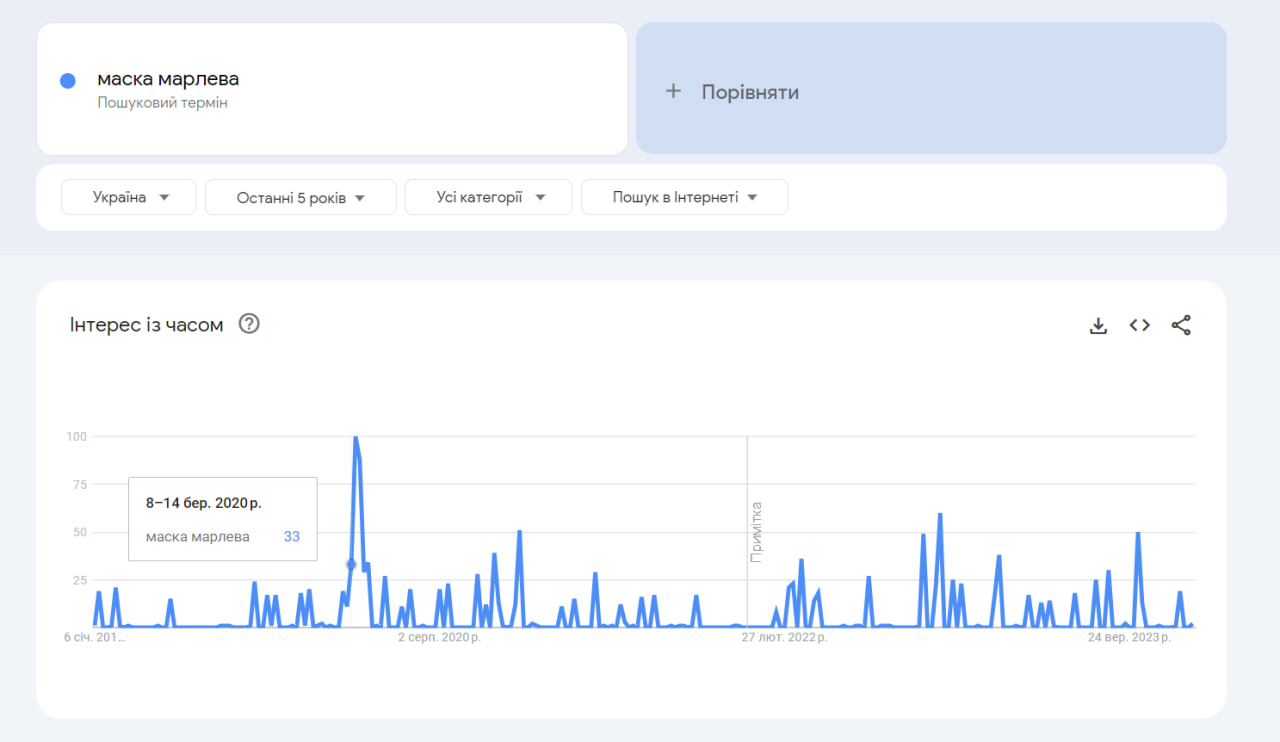Expand the Останні 5 років time range selector
Viewport: 1280px width, 742px height.
coord(300,197)
